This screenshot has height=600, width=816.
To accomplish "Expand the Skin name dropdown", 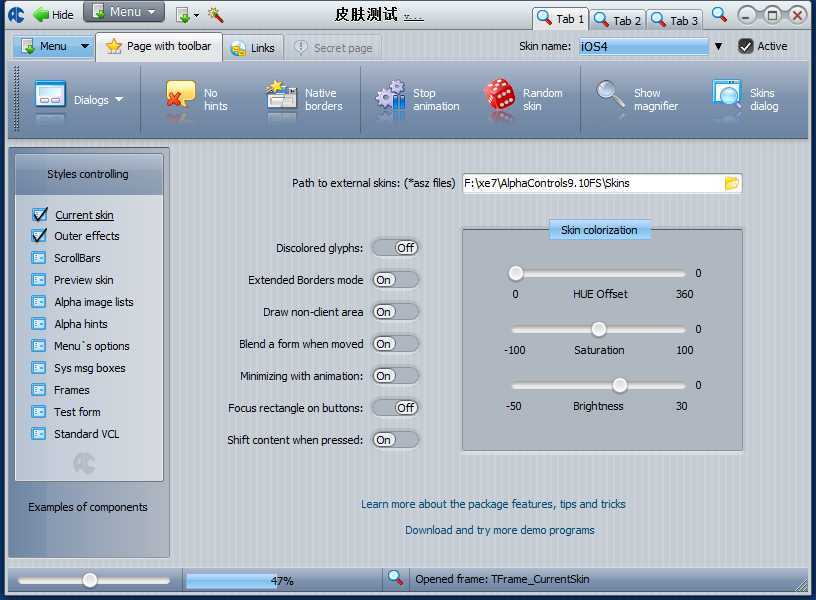I will click(x=718, y=46).
